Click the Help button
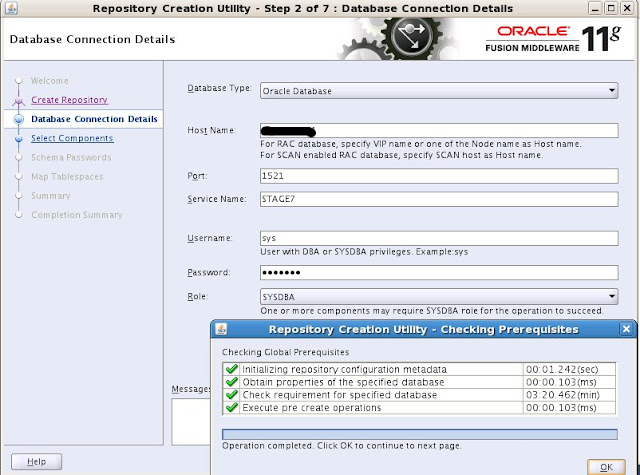640x475 pixels. (37, 462)
